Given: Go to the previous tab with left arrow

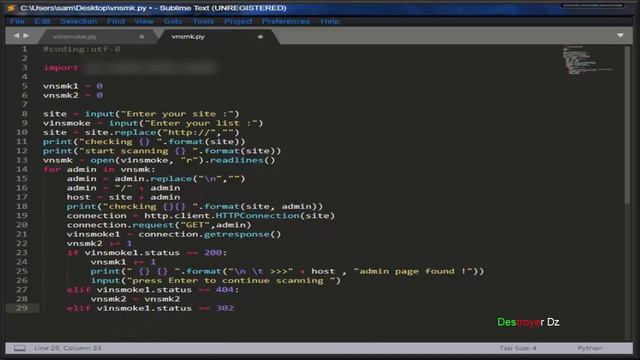Looking at the screenshot, I should click(x=16, y=36).
